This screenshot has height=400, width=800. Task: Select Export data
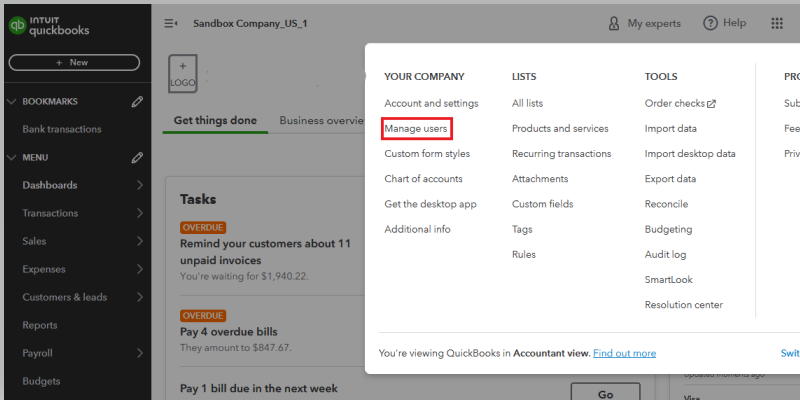670,179
